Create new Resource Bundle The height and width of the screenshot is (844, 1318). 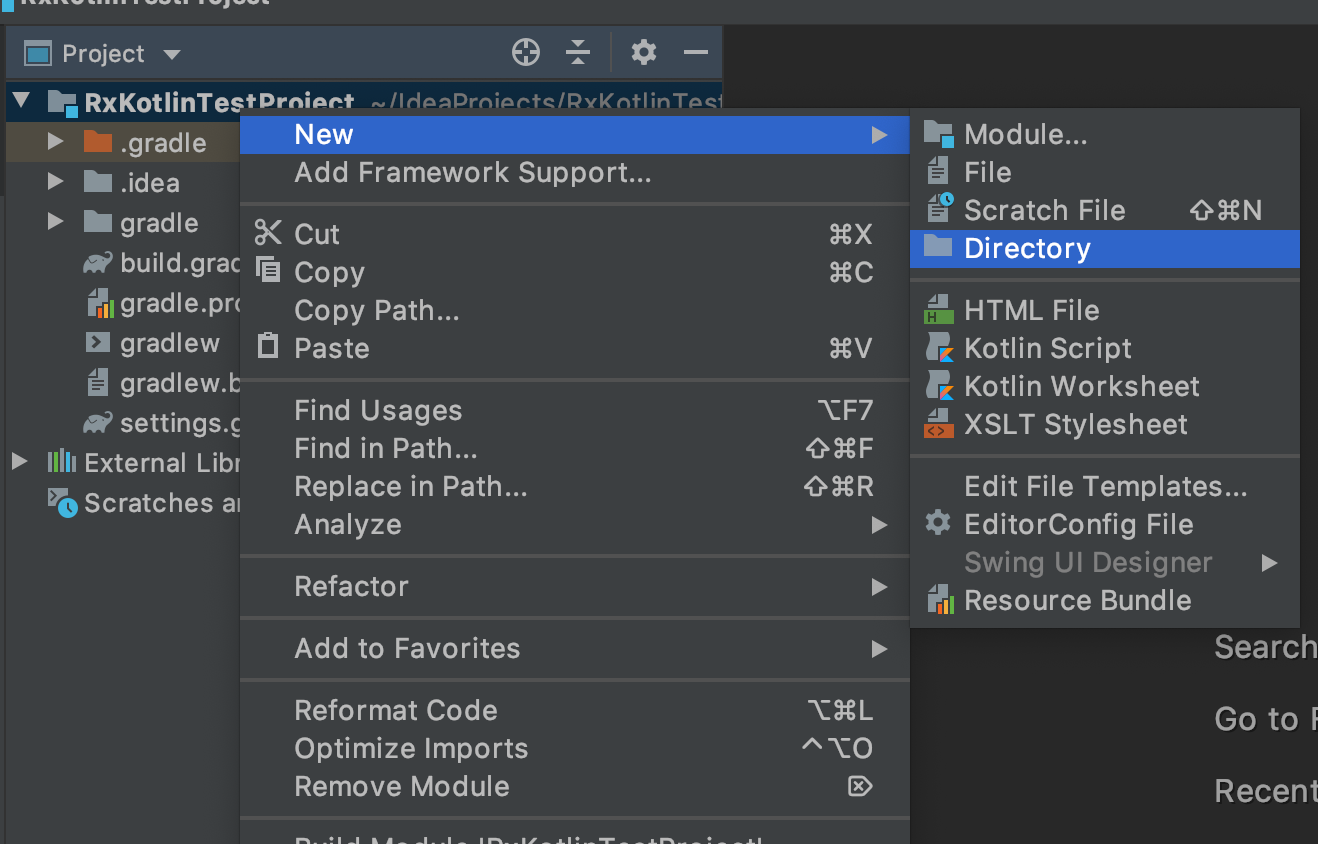point(1105,600)
